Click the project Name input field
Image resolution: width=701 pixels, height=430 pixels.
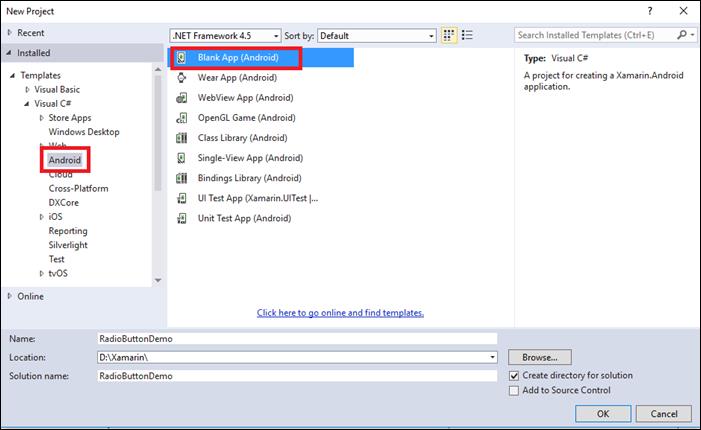(297, 339)
